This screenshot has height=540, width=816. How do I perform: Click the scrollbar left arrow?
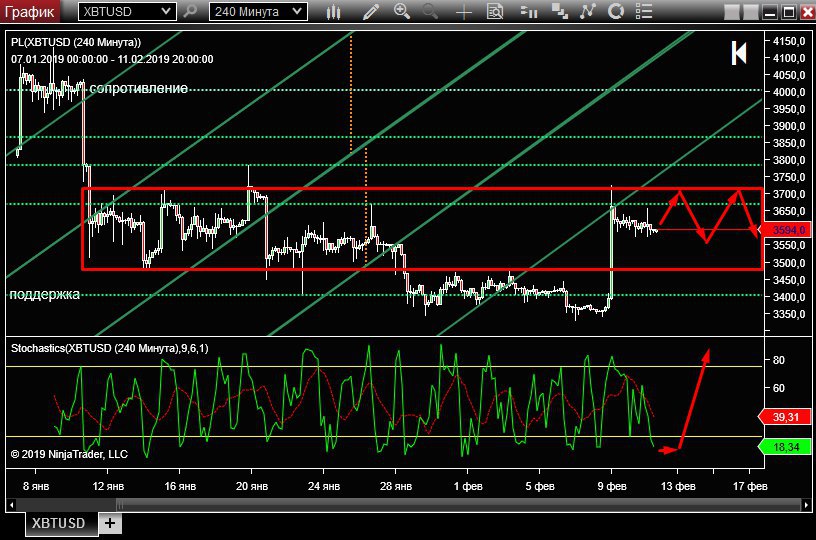11,505
